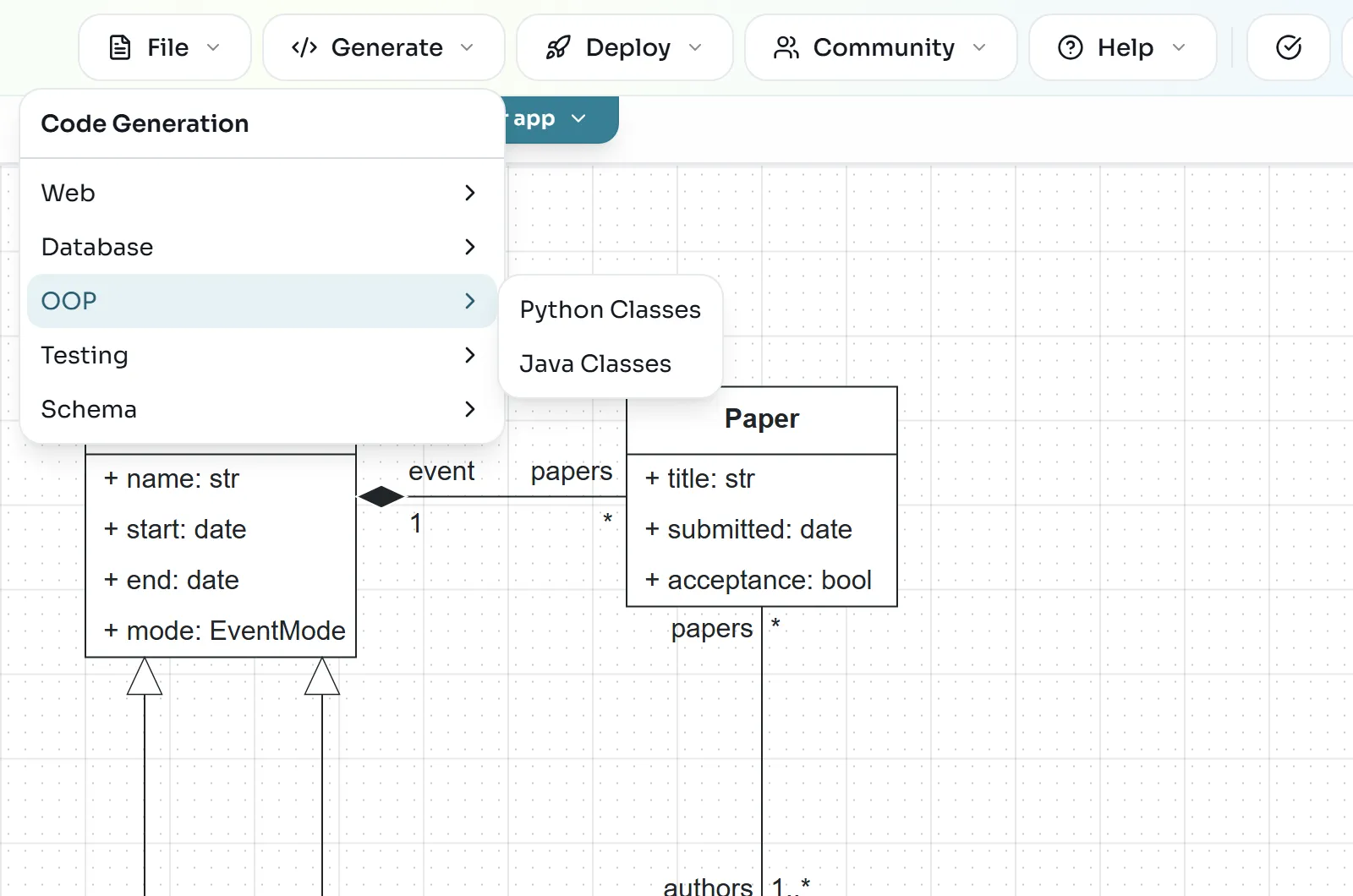Select the OOP menu entry
The image size is (1353, 896).
[x=261, y=301]
